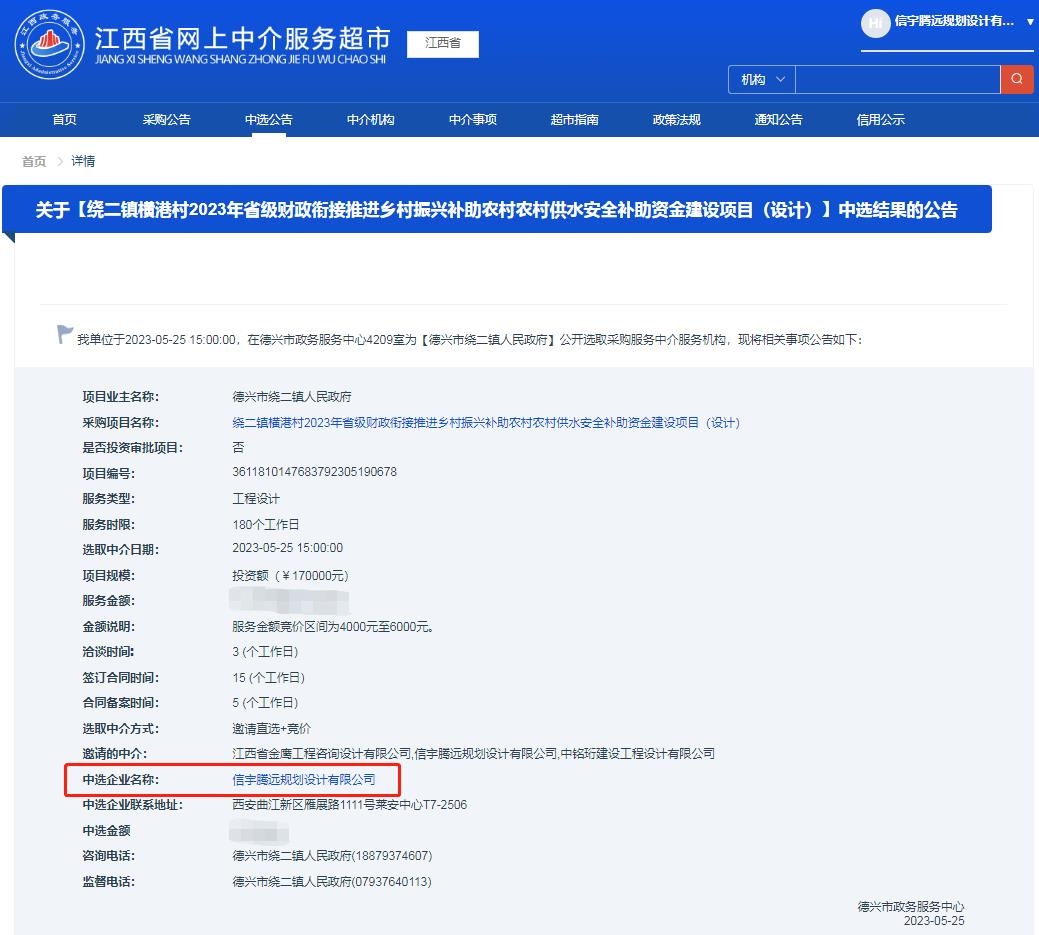Click the 江西省 region badge button
This screenshot has height=935, width=1039.
click(441, 44)
